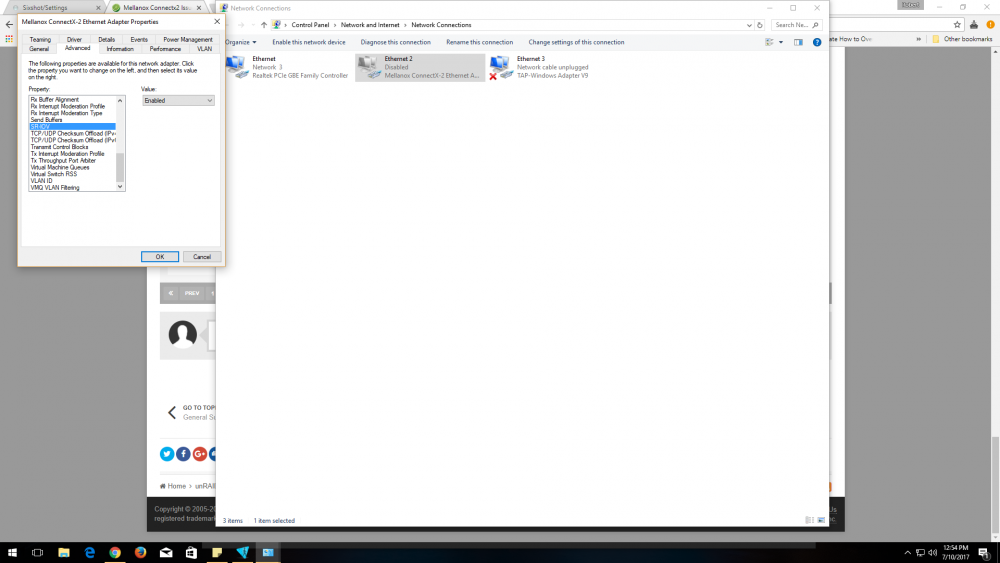Launch Google Chrome from the taskbar
1000x563 pixels.
115,552
